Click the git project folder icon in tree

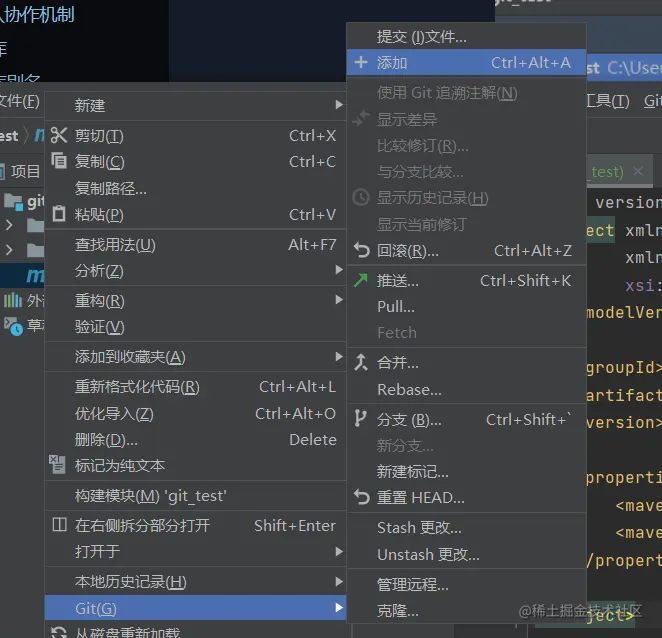(x=14, y=202)
